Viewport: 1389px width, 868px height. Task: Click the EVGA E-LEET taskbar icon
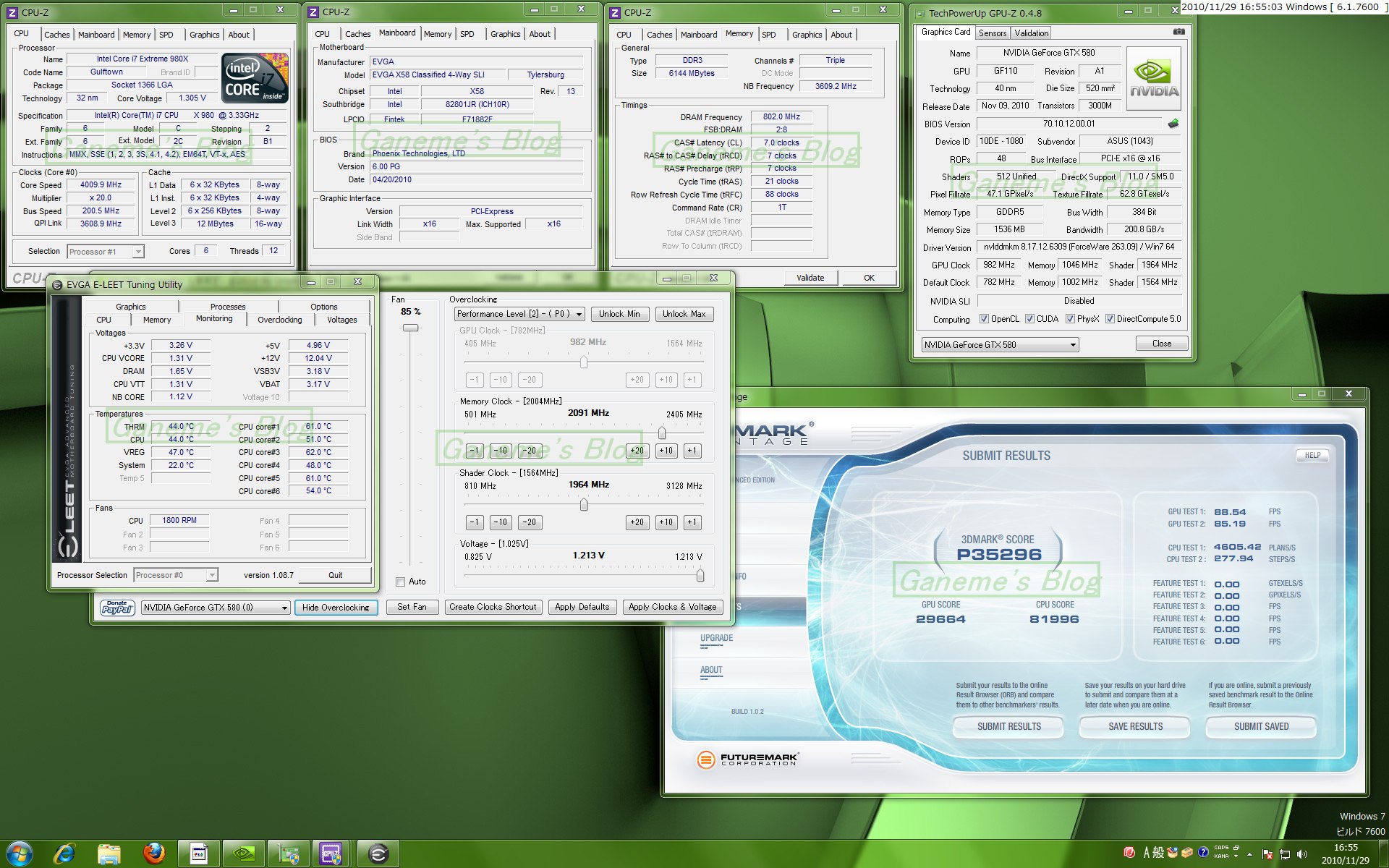pyautogui.click(x=378, y=854)
